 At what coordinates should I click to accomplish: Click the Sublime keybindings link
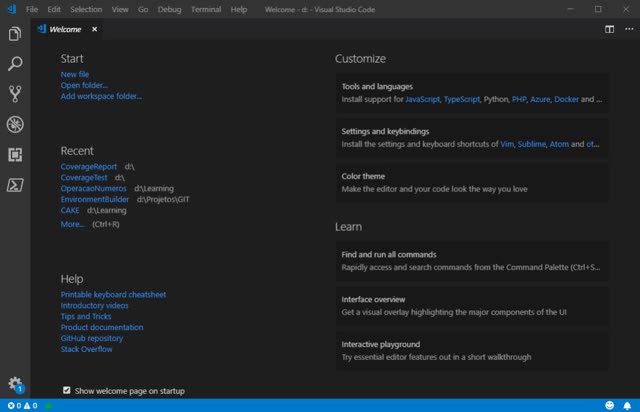531,144
